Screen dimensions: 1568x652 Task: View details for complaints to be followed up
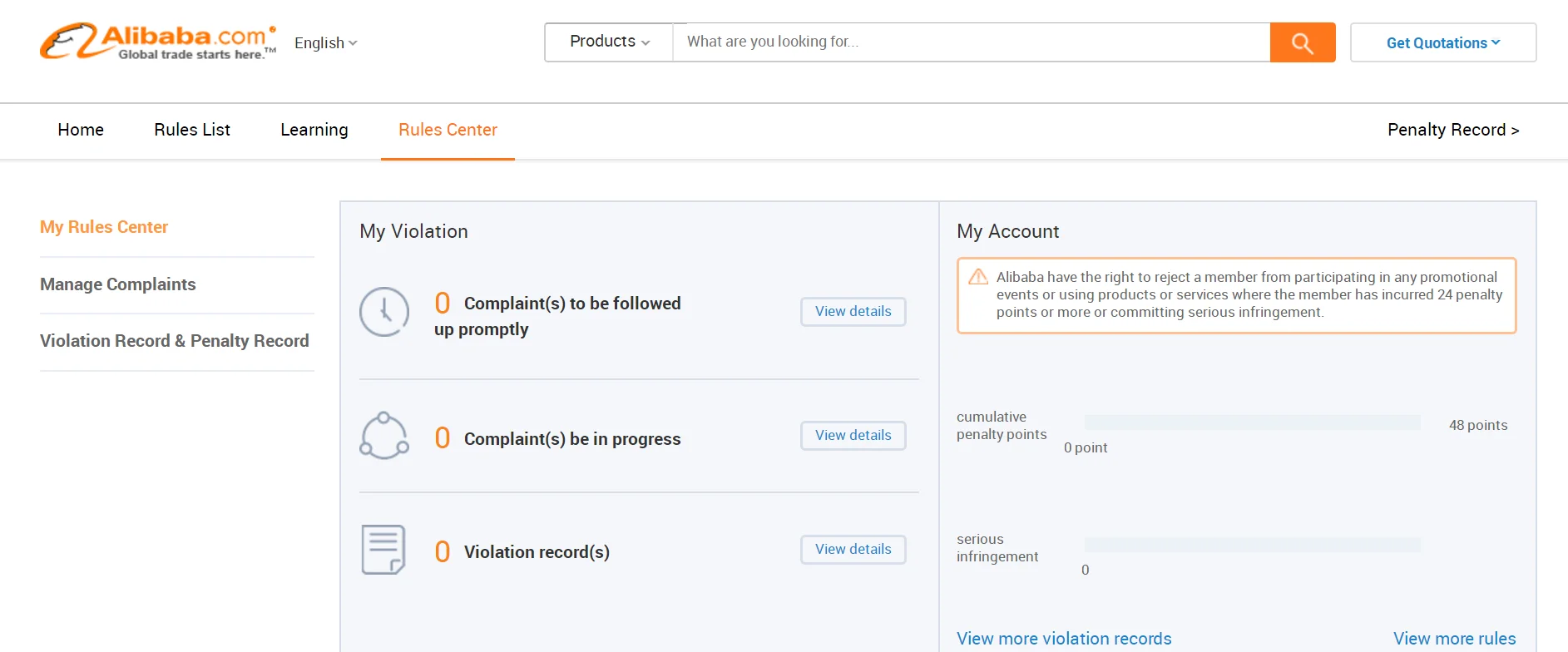(853, 312)
